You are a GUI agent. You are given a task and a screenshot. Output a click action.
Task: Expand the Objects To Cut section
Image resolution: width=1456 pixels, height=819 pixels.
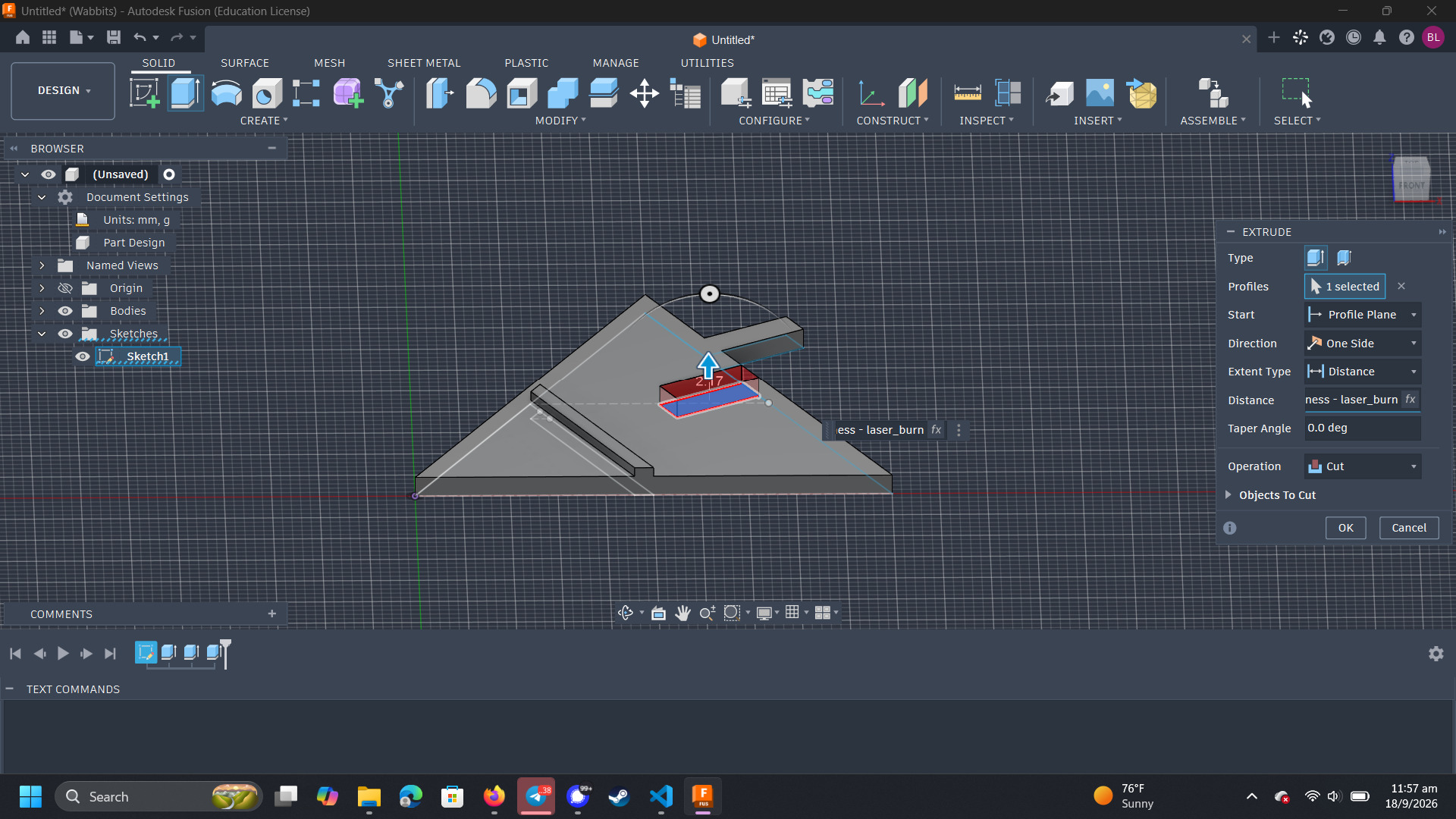pyautogui.click(x=1228, y=495)
